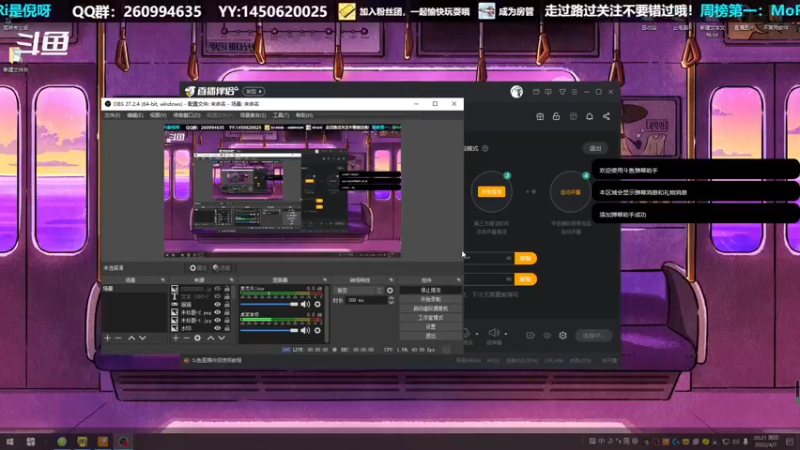Open the gear settings icon in the Douyu bottom bar
This screenshot has width=800, height=450.
click(x=563, y=336)
